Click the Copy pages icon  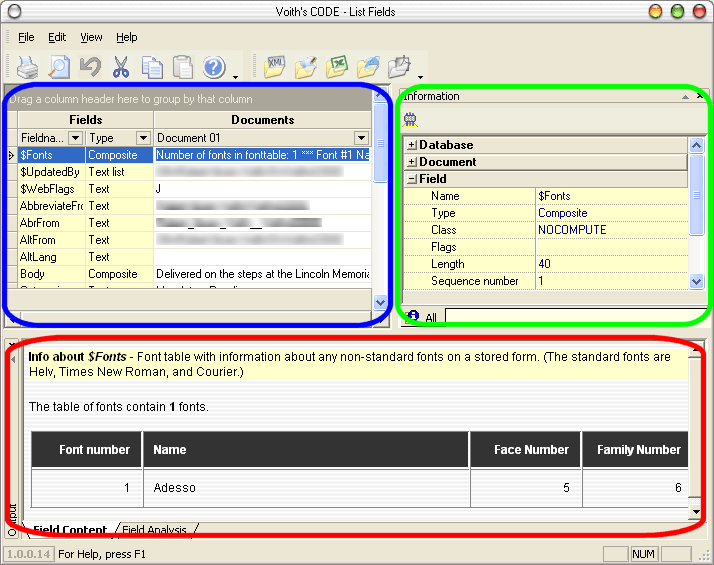152,67
